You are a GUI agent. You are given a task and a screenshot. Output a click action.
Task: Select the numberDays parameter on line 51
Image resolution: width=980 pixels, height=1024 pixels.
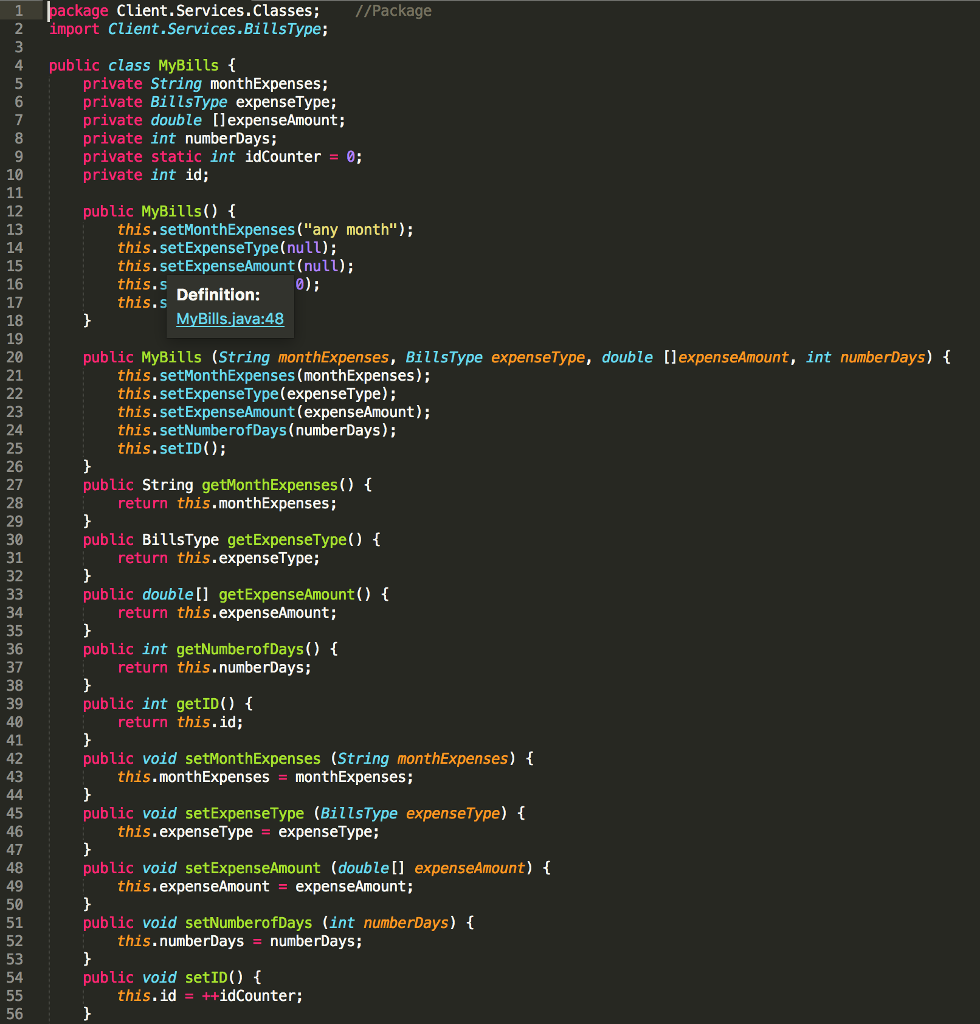coord(406,922)
